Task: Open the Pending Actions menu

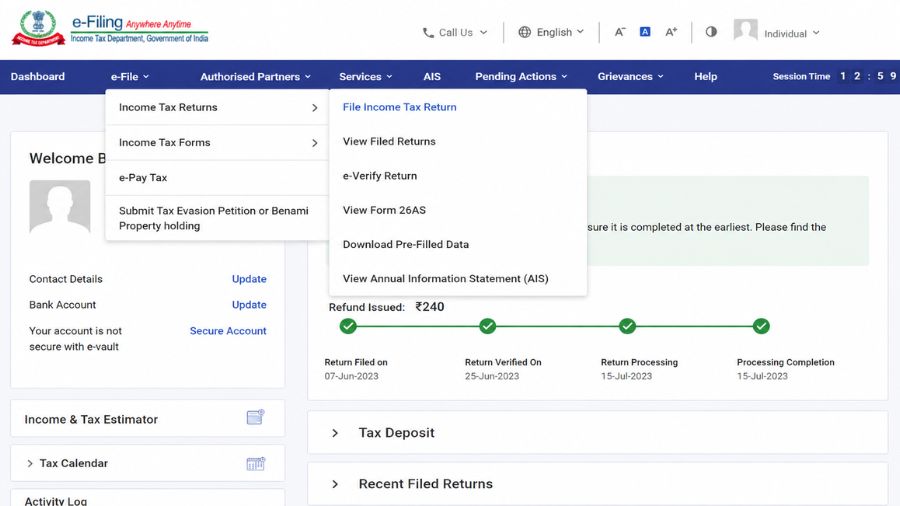Action: pos(521,76)
